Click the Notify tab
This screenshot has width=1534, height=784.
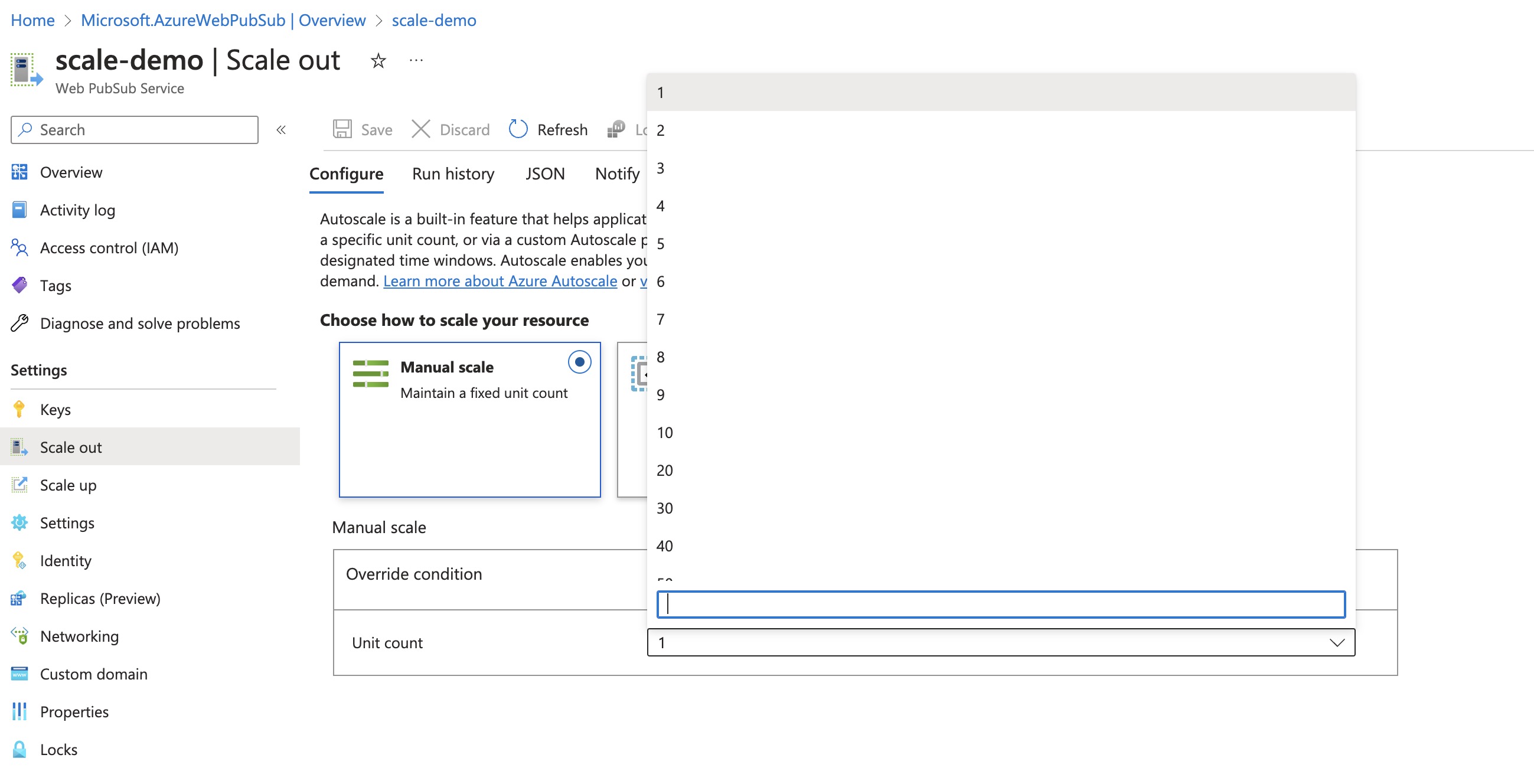(x=617, y=172)
